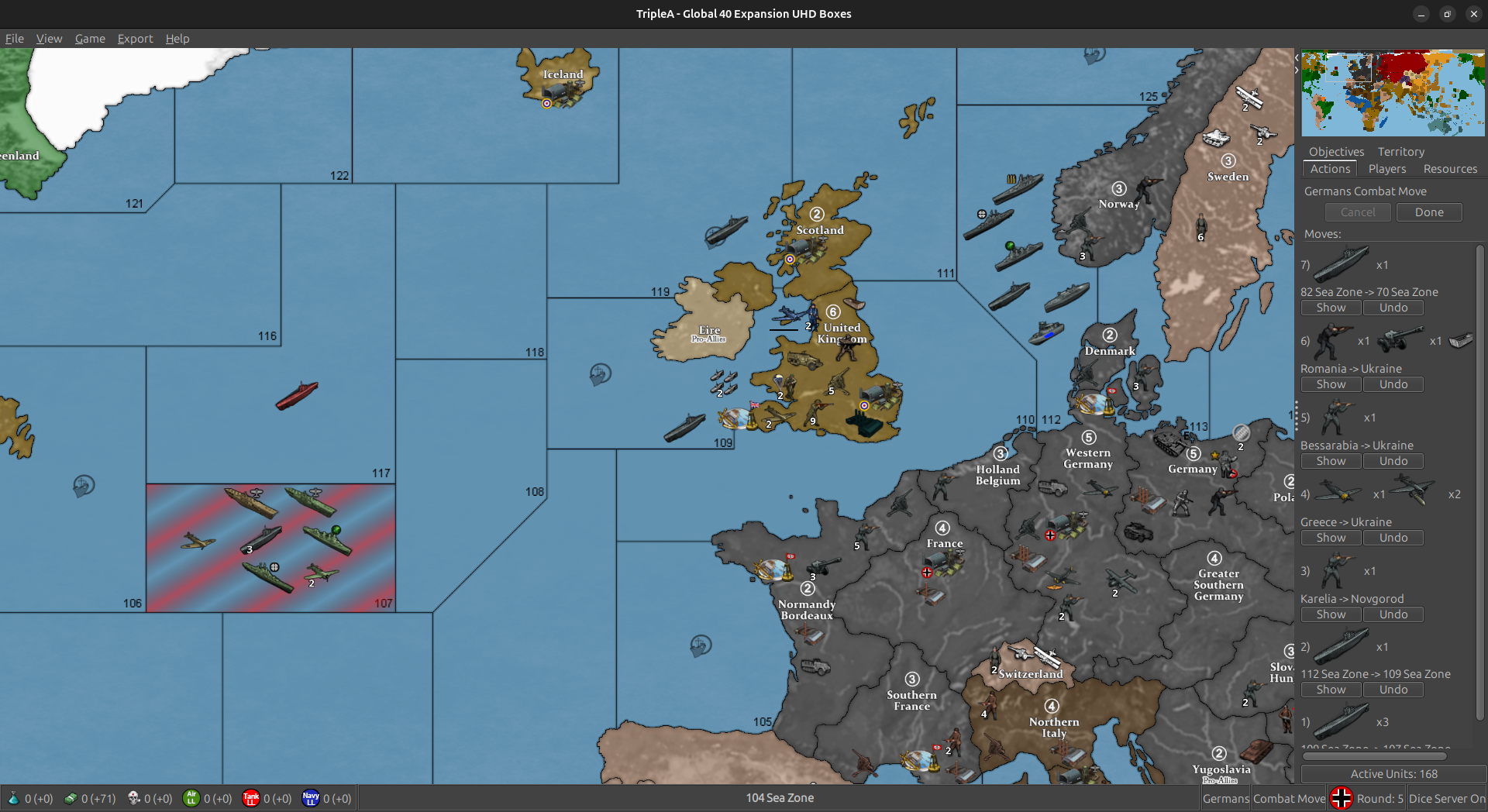Open the Game menu
The height and width of the screenshot is (812, 1488).
(x=90, y=39)
